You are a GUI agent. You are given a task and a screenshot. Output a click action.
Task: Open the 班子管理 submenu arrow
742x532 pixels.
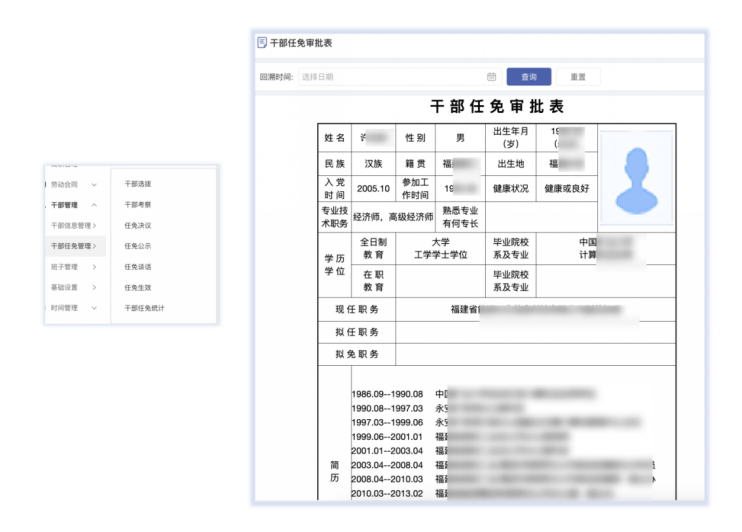94,267
